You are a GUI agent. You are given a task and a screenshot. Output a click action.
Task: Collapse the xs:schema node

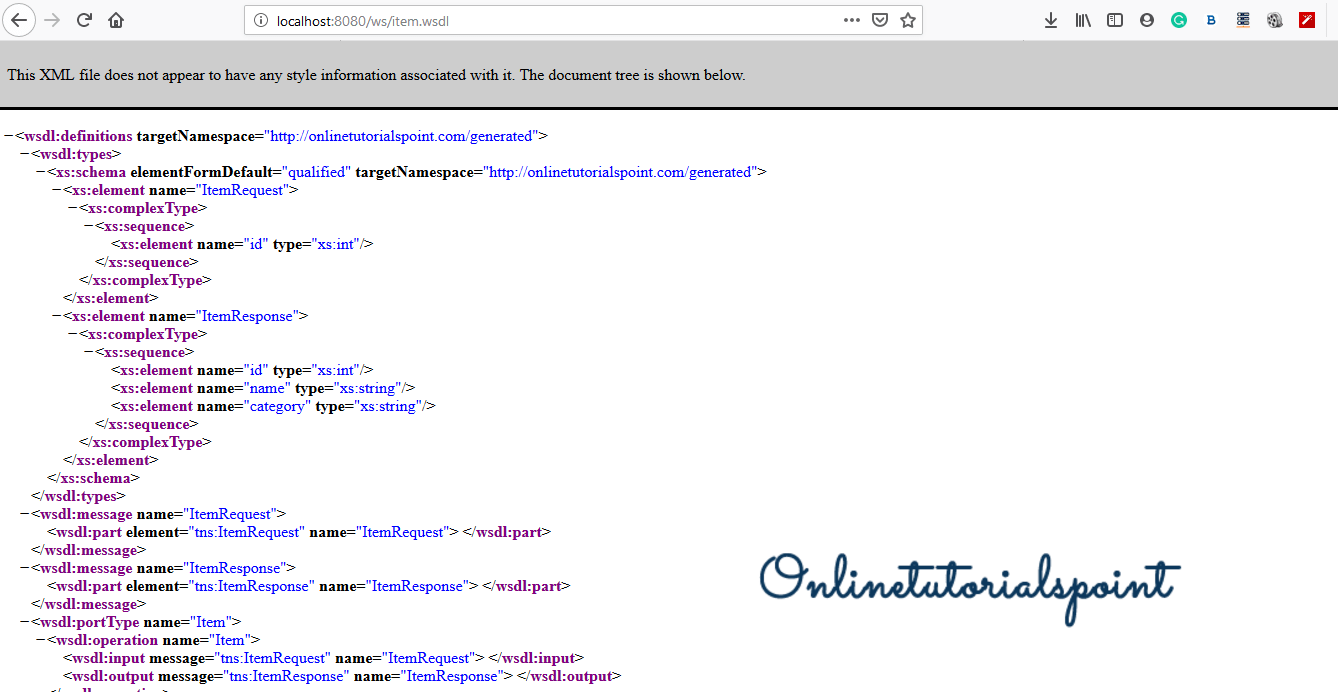click(x=41, y=172)
